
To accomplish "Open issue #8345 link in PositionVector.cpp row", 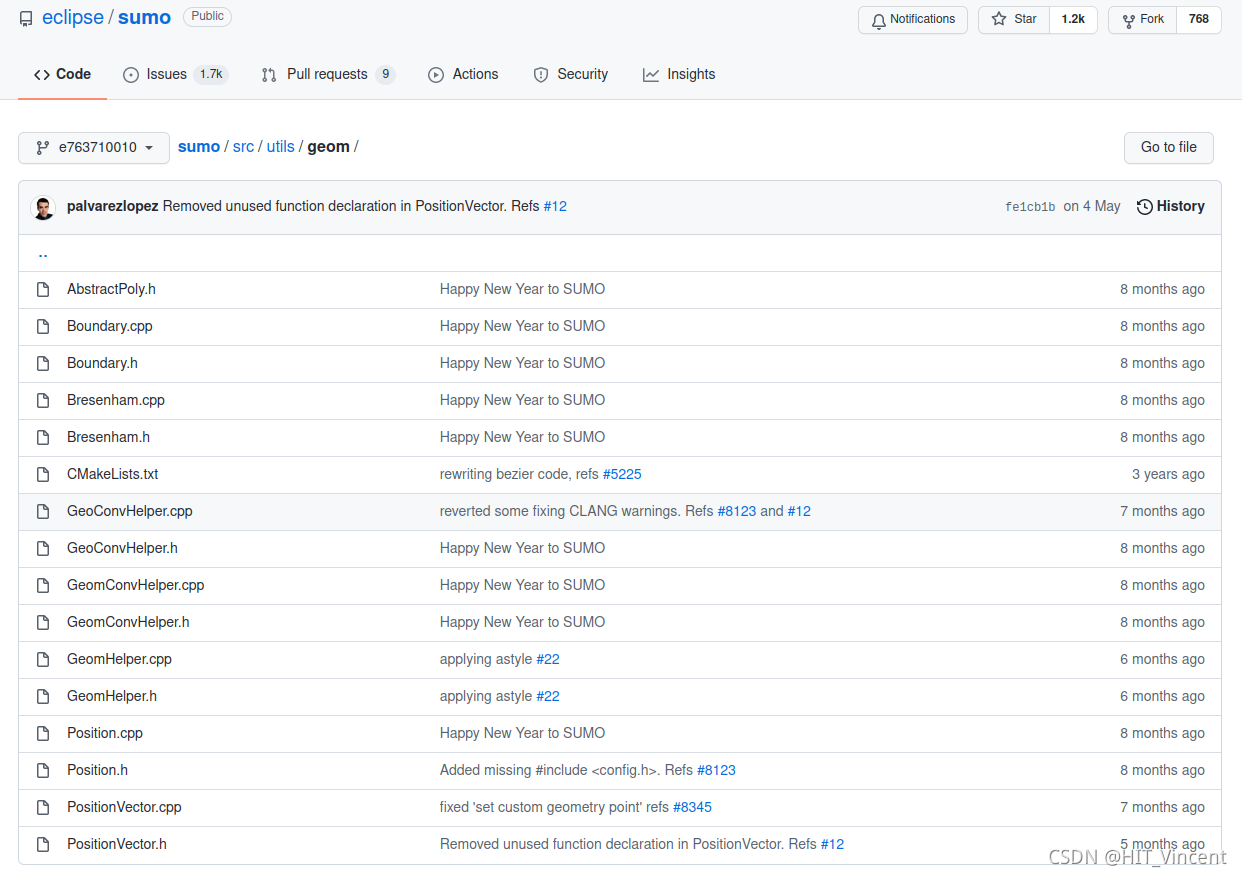I will click(692, 807).
